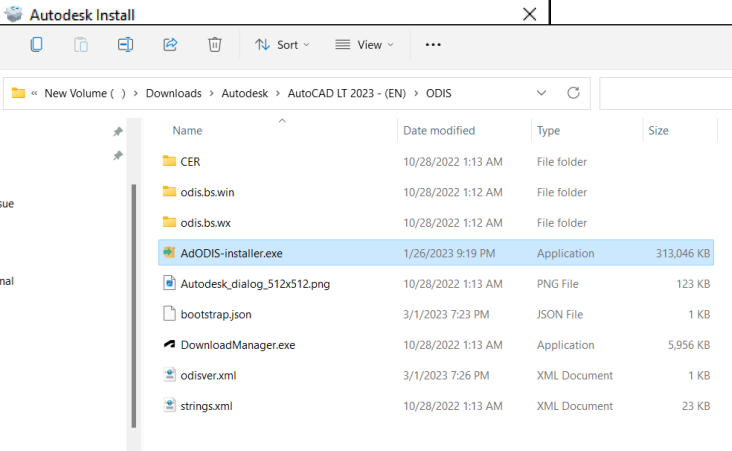Viewport: 732px width, 451px height.
Task: Select the CER folder icon
Action: coord(169,161)
